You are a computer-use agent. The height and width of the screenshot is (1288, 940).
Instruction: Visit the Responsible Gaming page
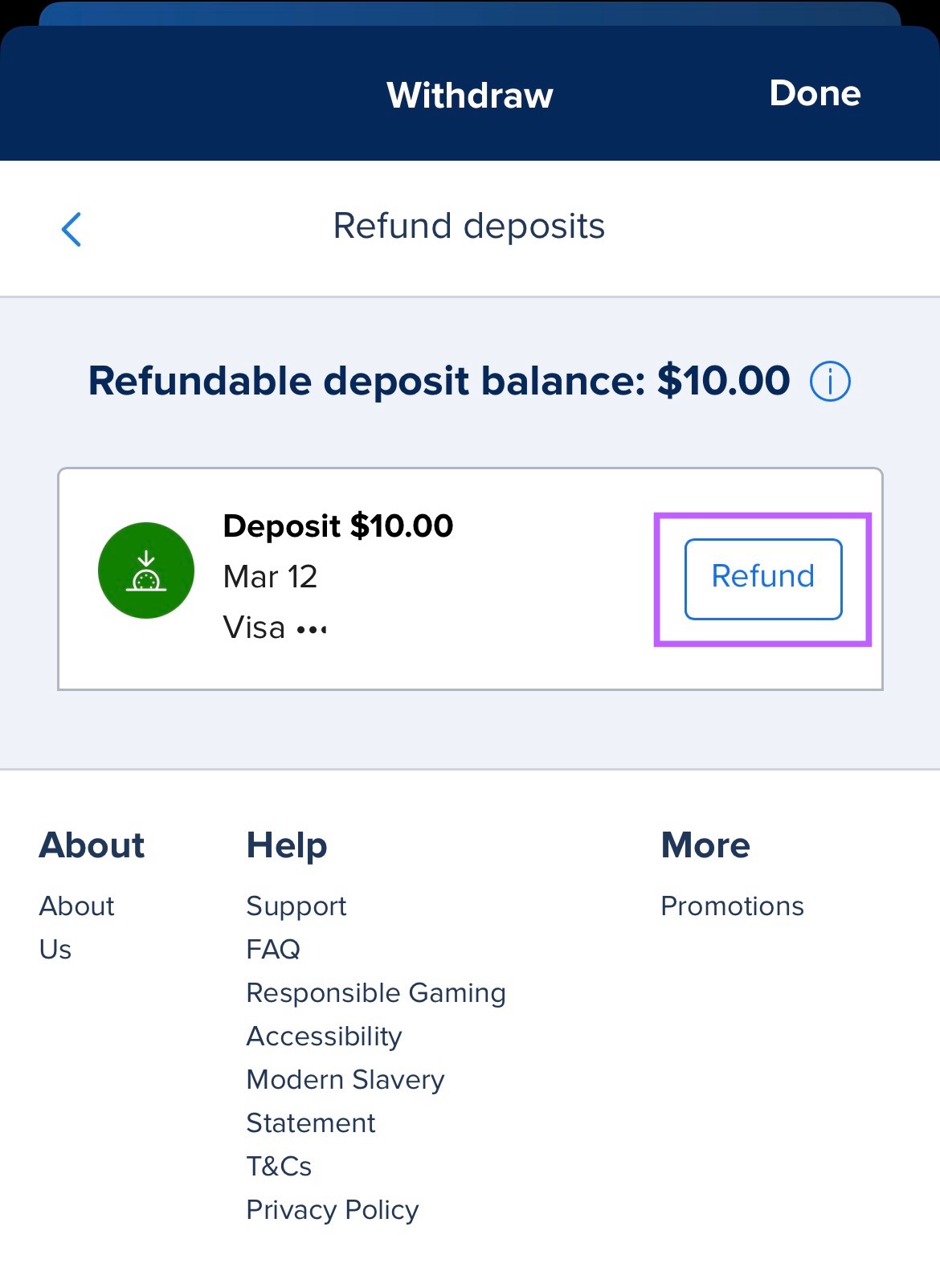click(x=376, y=993)
